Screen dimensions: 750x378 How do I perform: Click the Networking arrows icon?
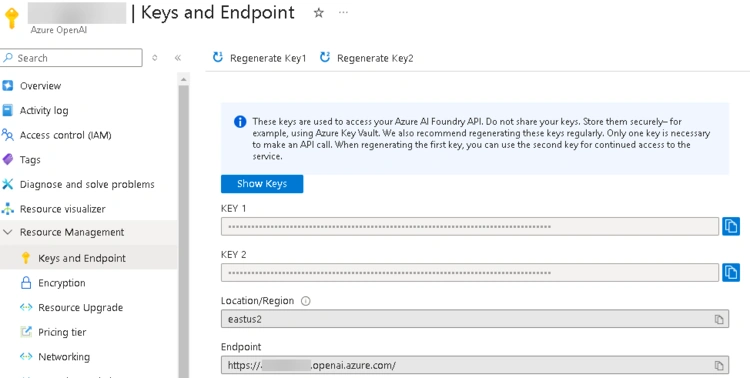26,356
